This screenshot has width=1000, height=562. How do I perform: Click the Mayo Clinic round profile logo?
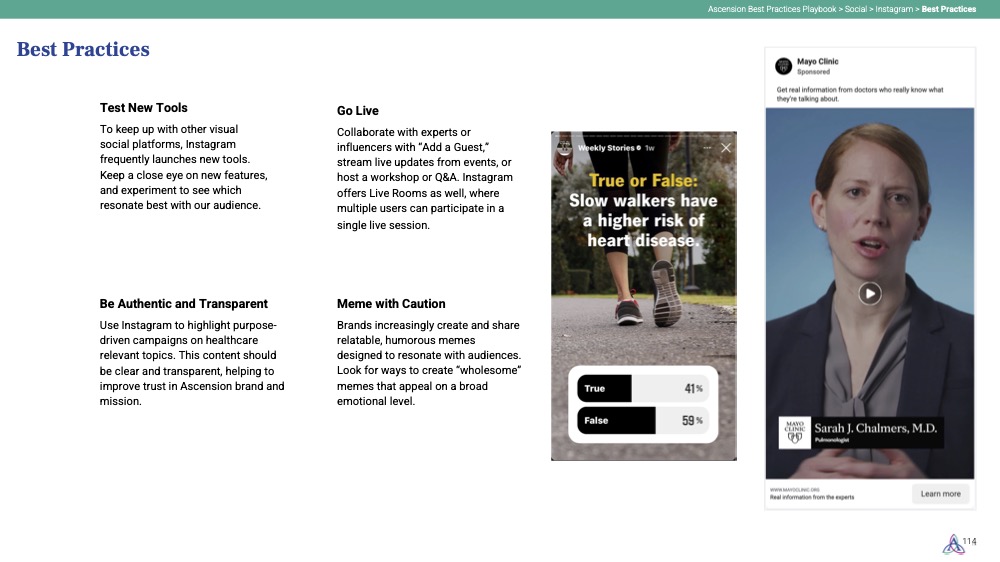click(783, 66)
